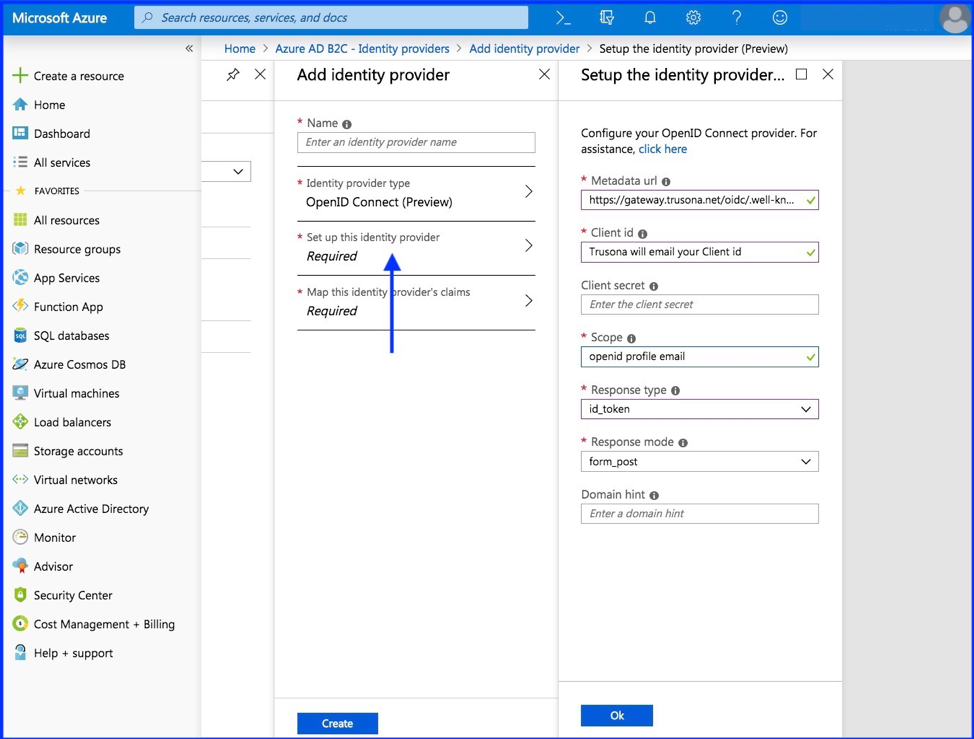Viewport: 974px width, 739px height.
Task: Click the Scope field
Action: pos(699,356)
